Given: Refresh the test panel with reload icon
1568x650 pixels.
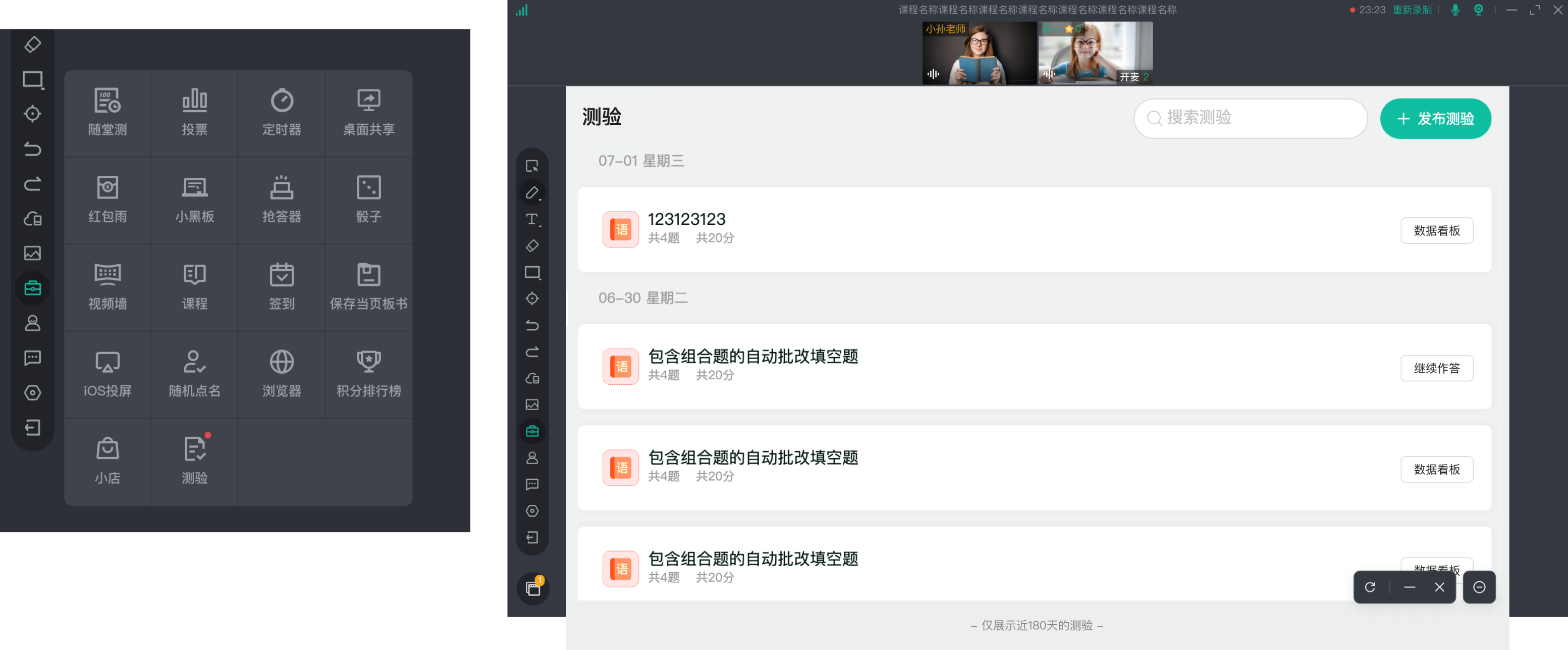Looking at the screenshot, I should coord(1370,587).
